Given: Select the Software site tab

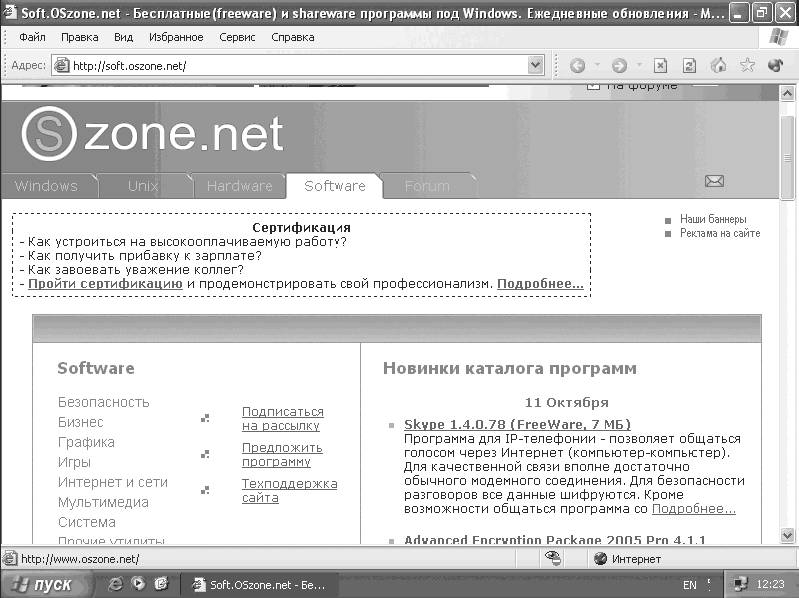Looking at the screenshot, I should coord(335,186).
